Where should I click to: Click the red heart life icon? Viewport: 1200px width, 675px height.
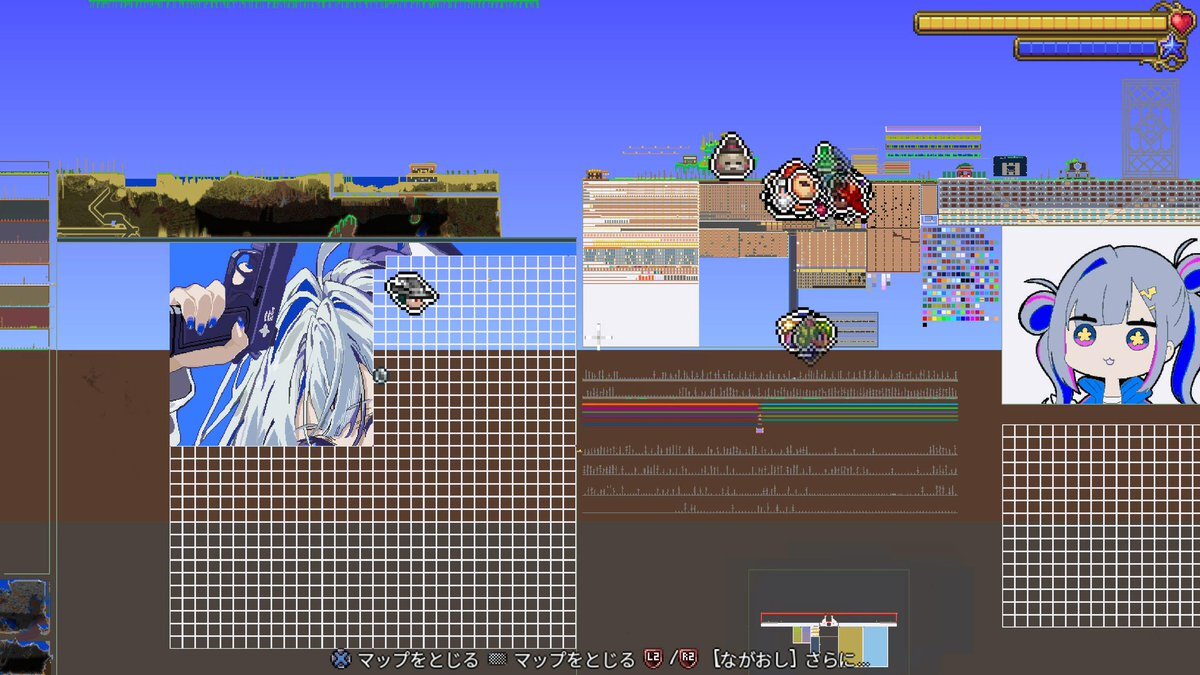[x=1182, y=21]
